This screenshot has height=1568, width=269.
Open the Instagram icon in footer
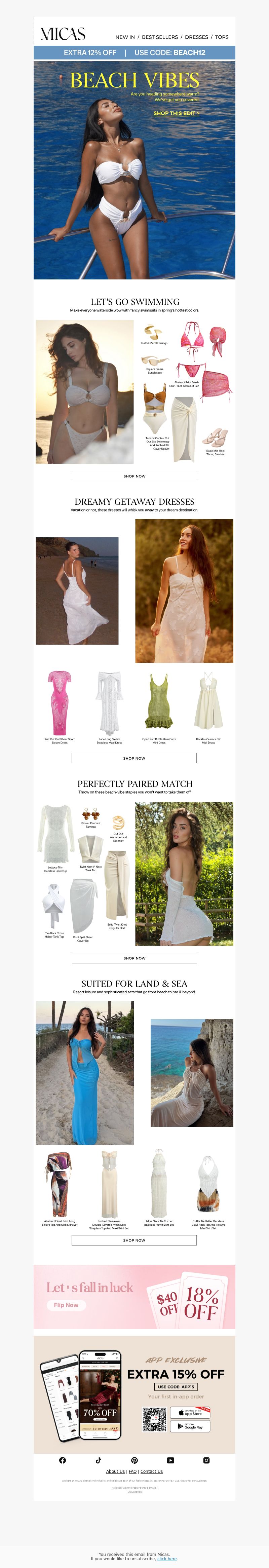(206, 1460)
